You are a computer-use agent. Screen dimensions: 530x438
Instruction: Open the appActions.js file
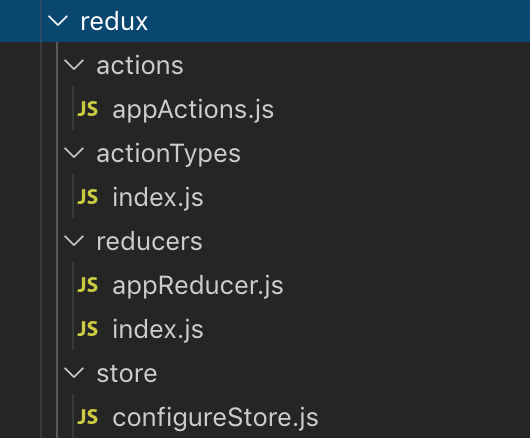tap(193, 110)
